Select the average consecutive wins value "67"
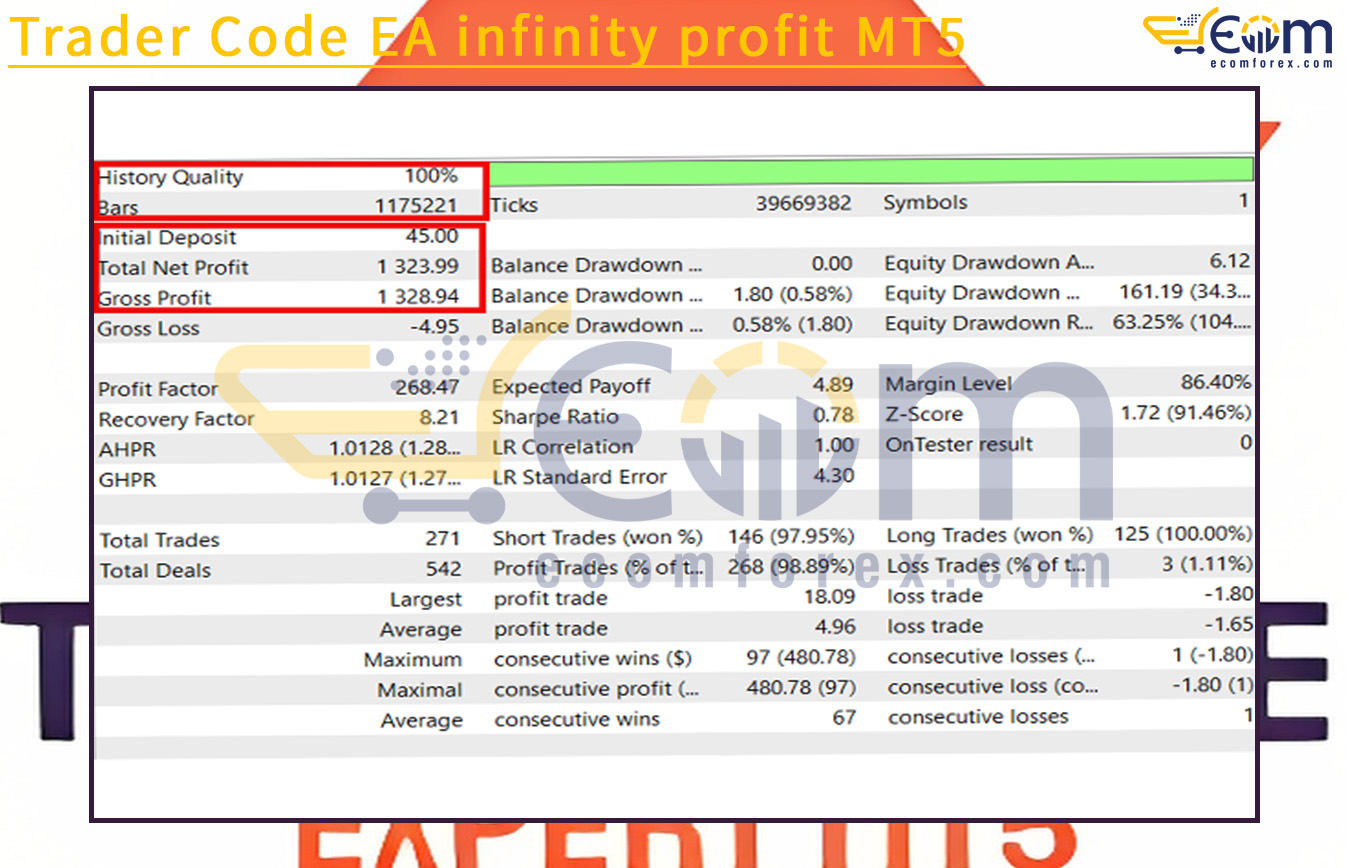The width and height of the screenshot is (1346, 868). (844, 717)
